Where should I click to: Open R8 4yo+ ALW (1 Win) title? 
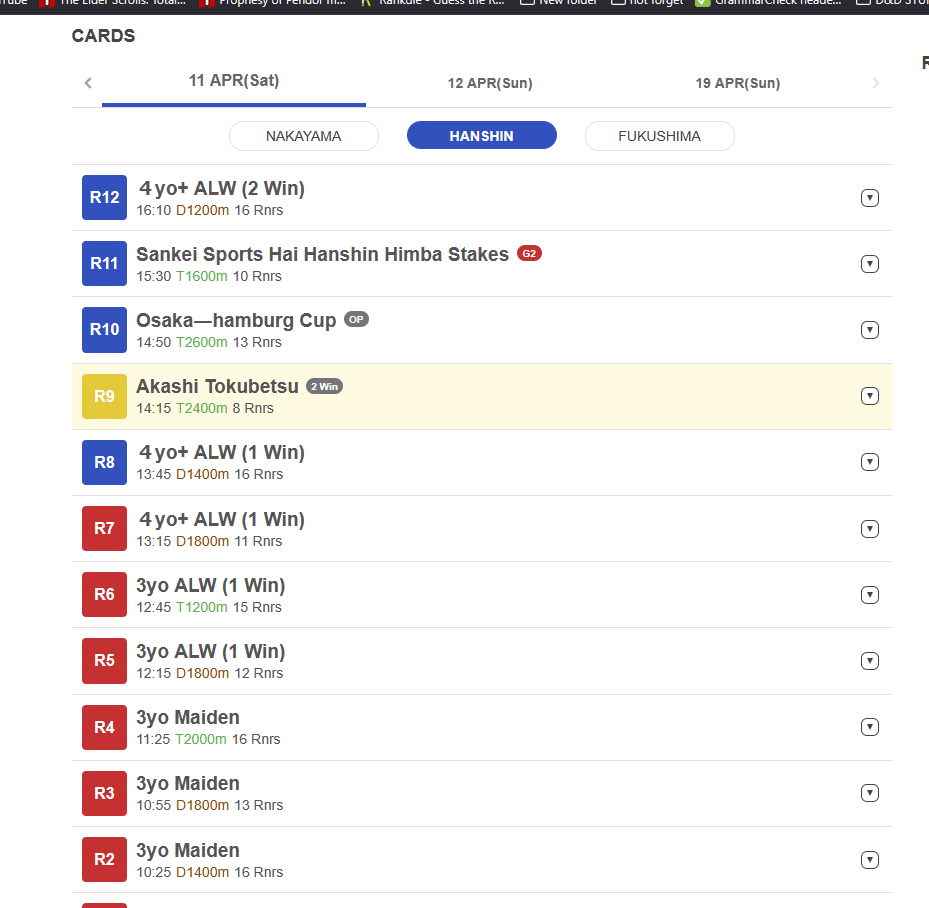tap(222, 453)
